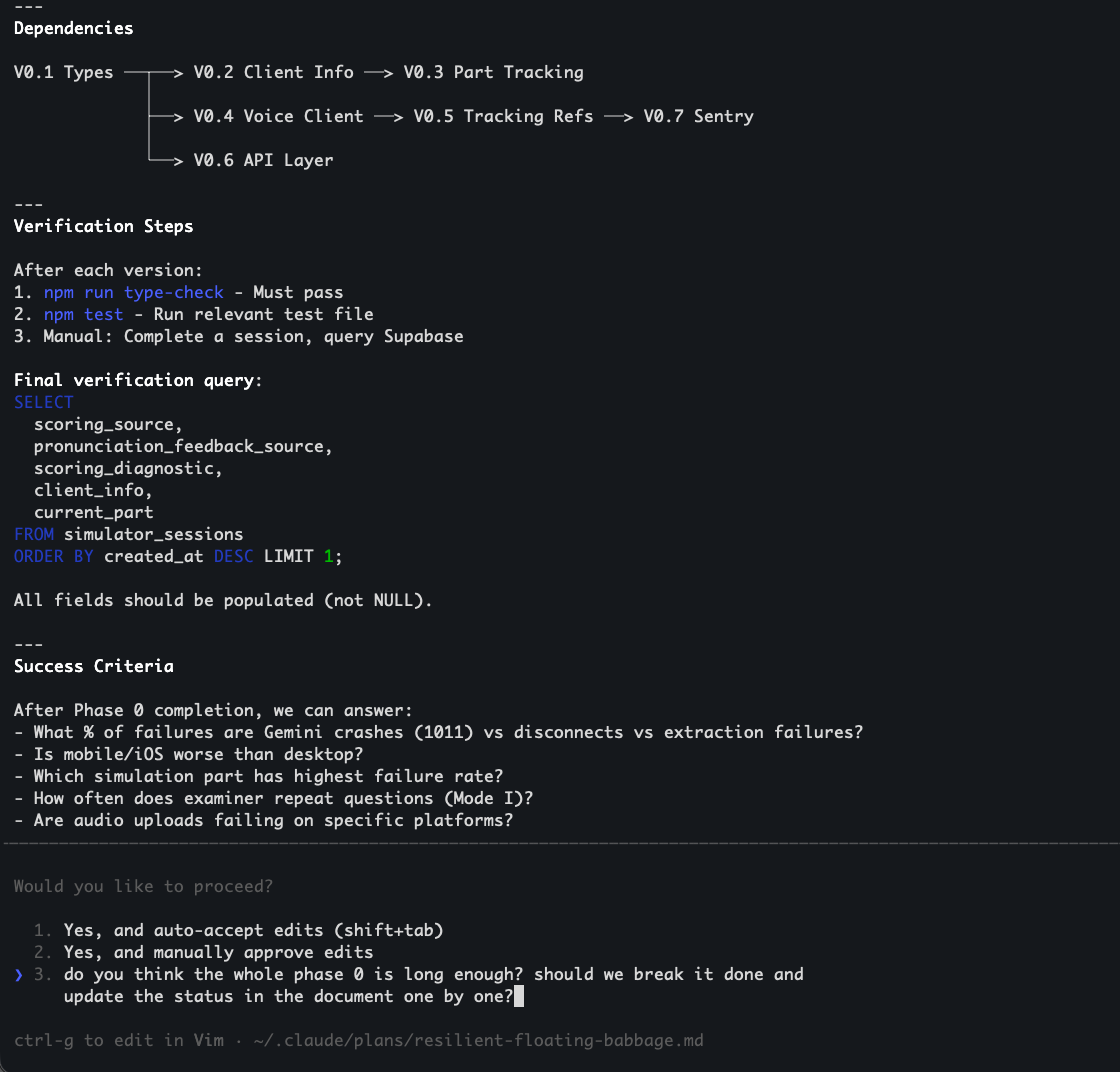Choose "Yes, and manually approve edits"
Viewport: 1120px width, 1072px height.
218,952
